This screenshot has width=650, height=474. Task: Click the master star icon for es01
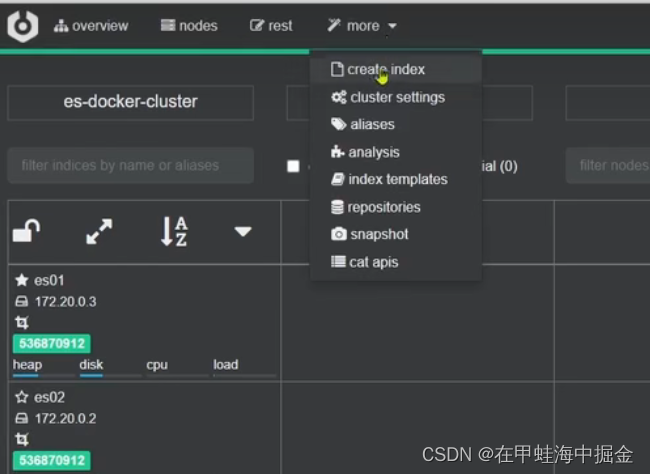[x=22, y=280]
